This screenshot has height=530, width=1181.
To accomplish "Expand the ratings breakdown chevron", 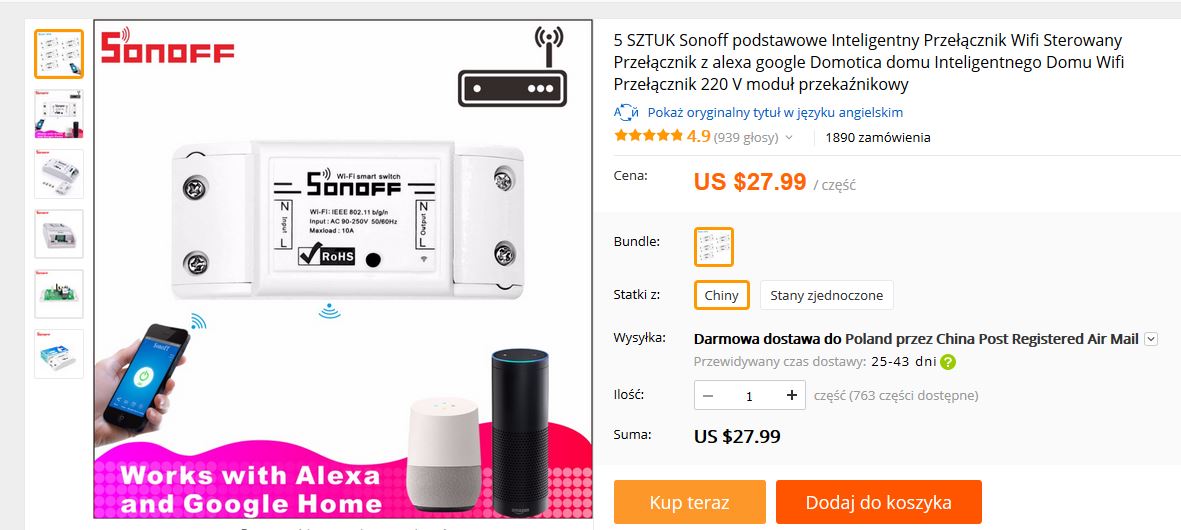I will pyautogui.click(x=789, y=138).
